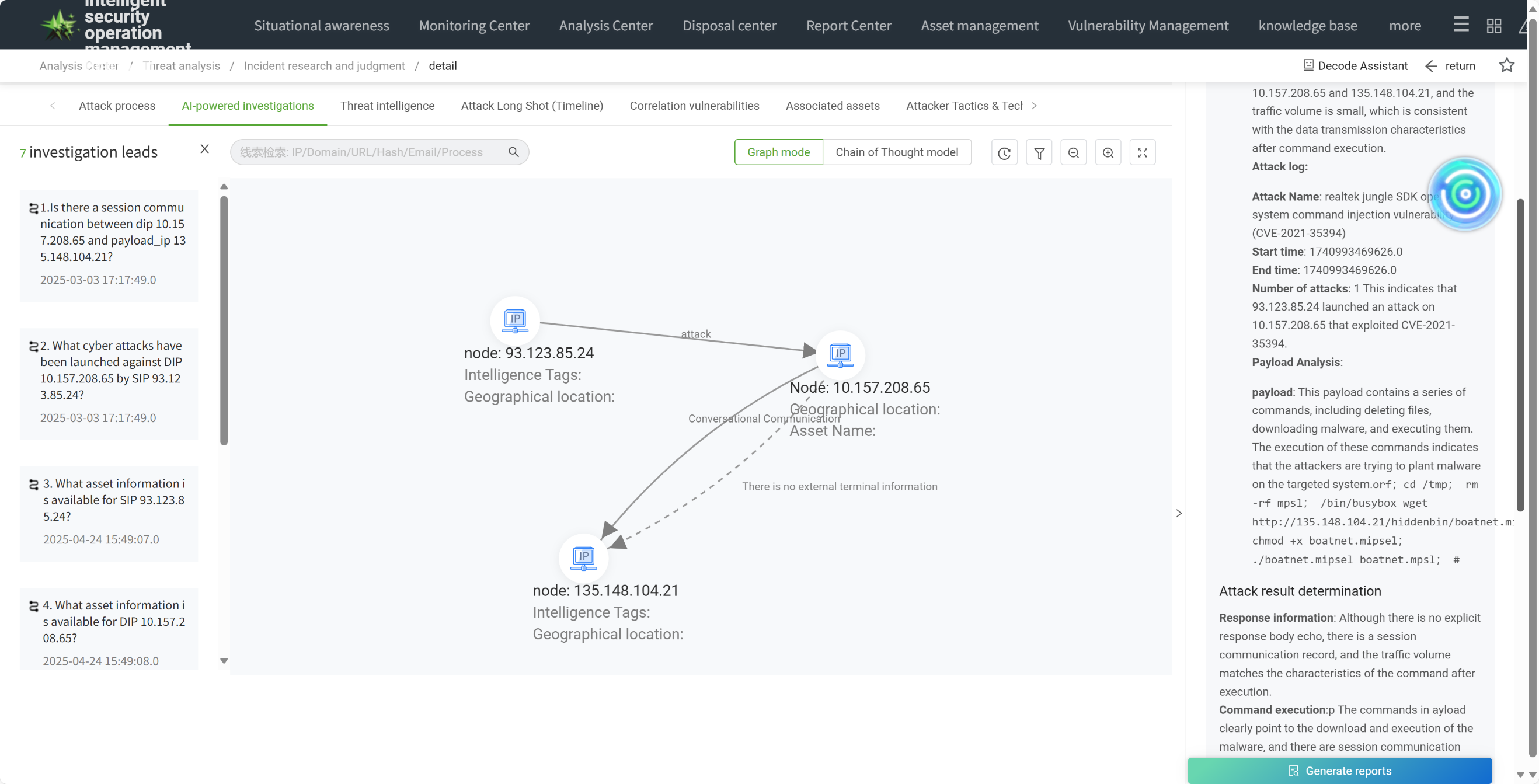Click the 93.123.85.24 IP node icon
Image resolution: width=1539 pixels, height=784 pixels.
coord(514,320)
